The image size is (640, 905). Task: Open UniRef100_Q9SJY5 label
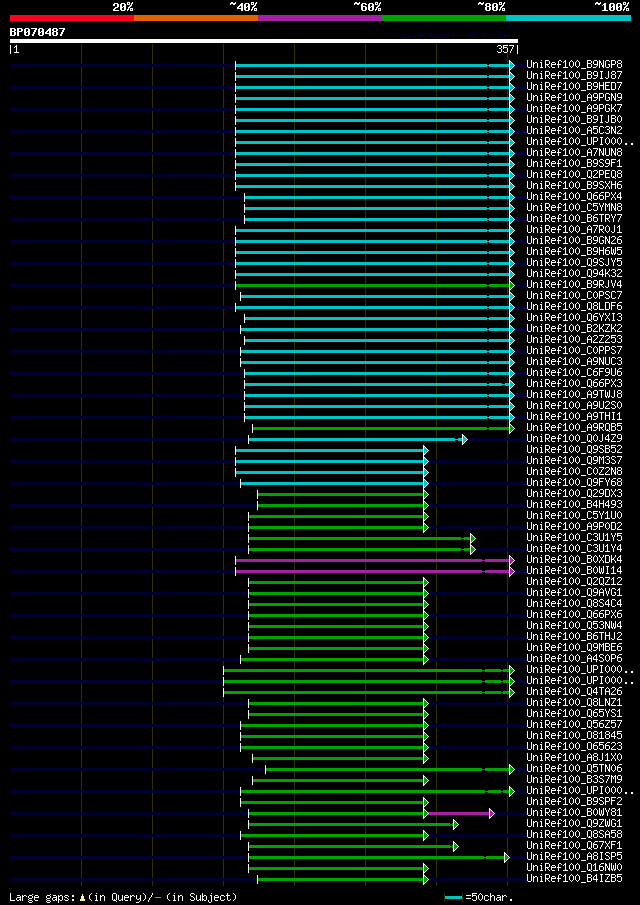click(574, 263)
